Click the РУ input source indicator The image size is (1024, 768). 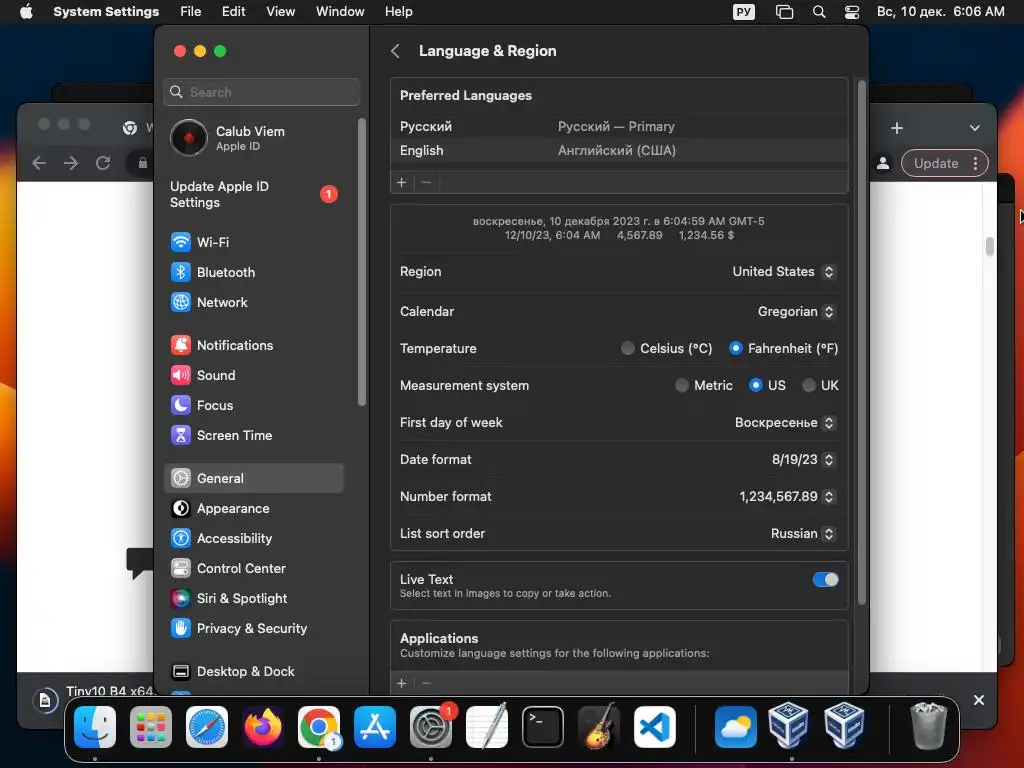[x=744, y=12]
